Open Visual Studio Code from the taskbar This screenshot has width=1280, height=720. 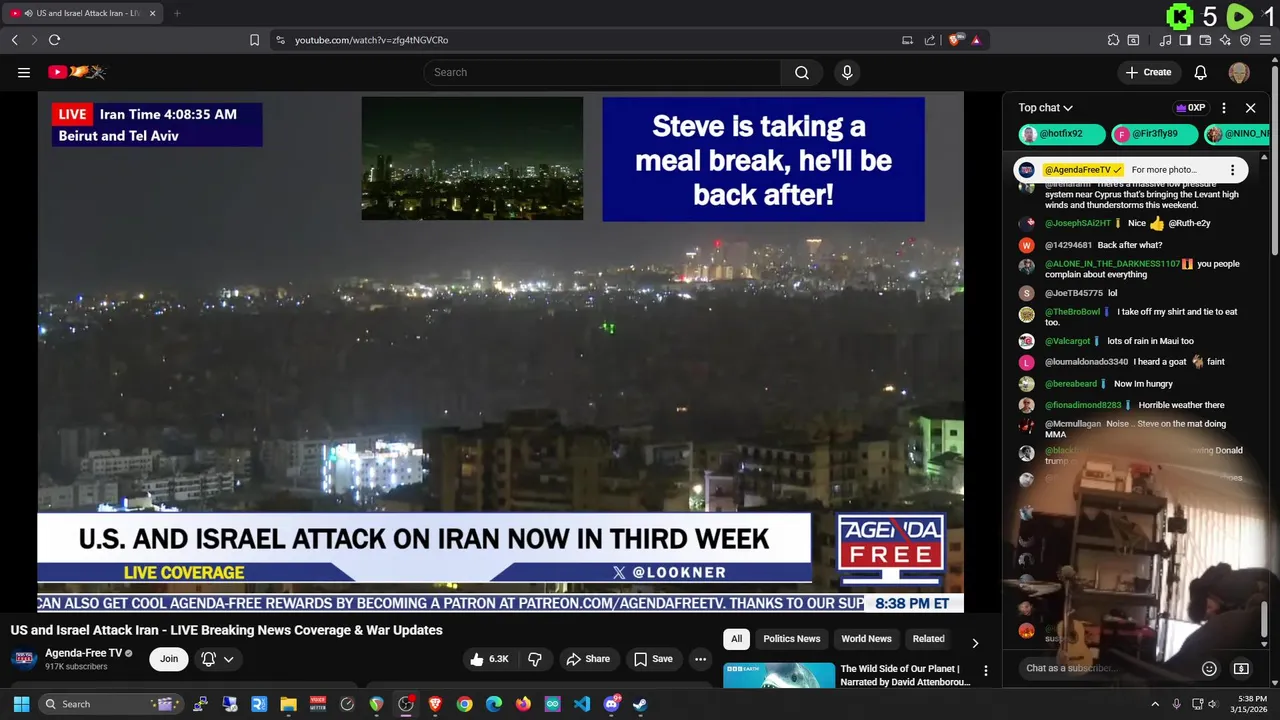pyautogui.click(x=582, y=704)
